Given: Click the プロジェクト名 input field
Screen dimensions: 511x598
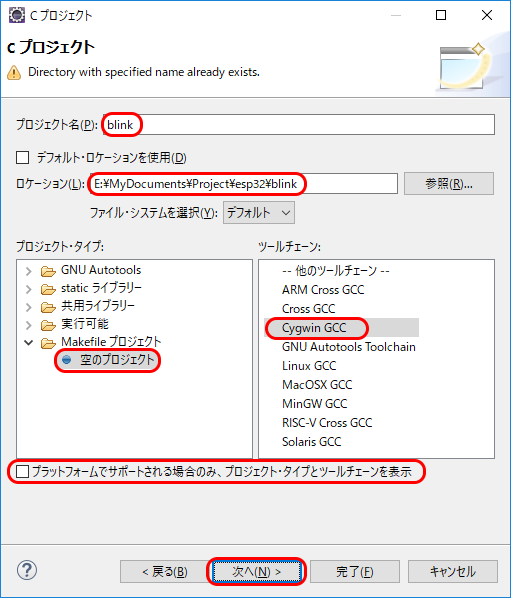Looking at the screenshot, I should pos(299,124).
